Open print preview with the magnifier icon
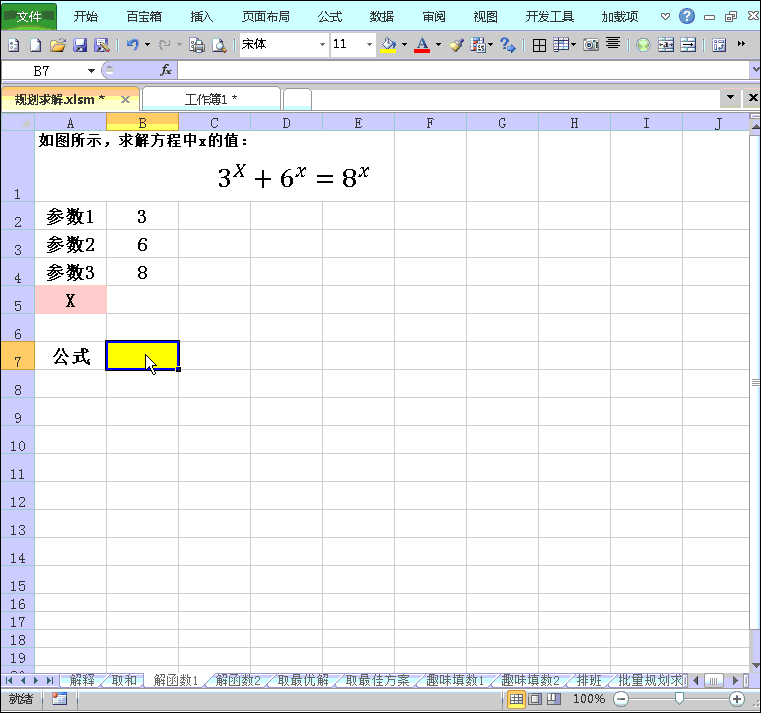 tap(219, 45)
